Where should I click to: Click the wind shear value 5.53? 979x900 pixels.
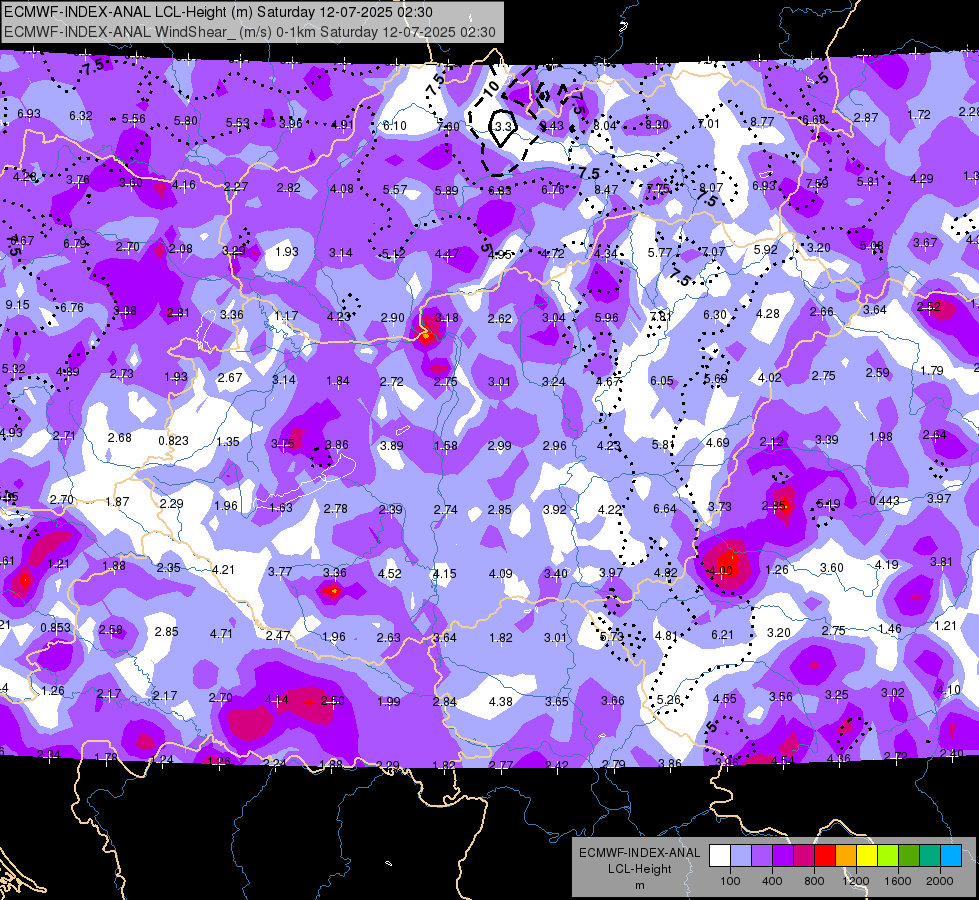click(x=238, y=123)
